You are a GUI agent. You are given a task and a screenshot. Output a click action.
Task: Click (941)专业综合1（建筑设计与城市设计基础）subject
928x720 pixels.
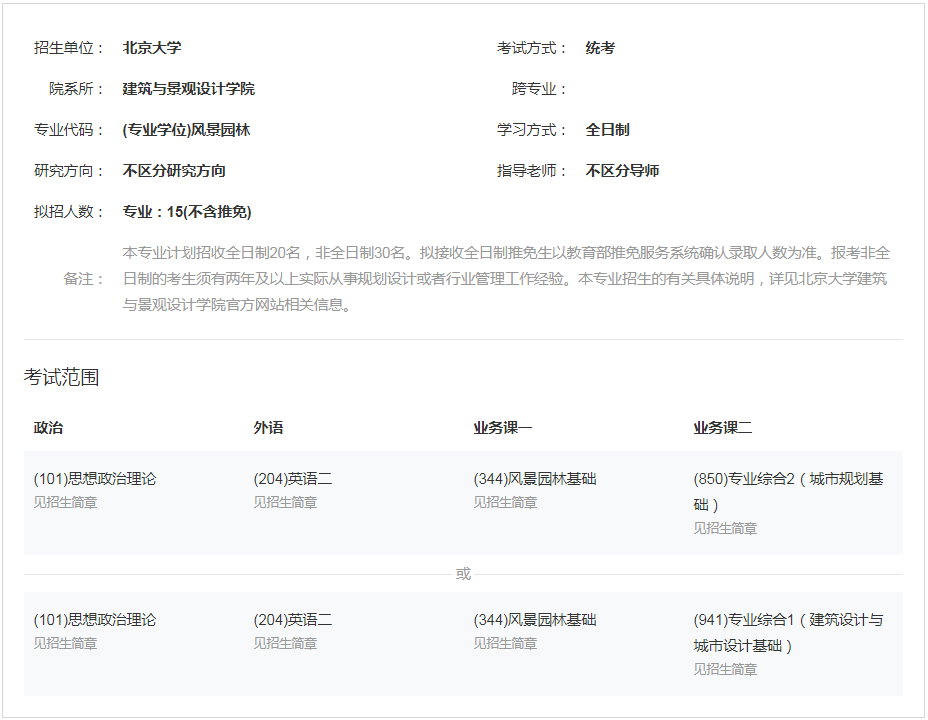788,632
